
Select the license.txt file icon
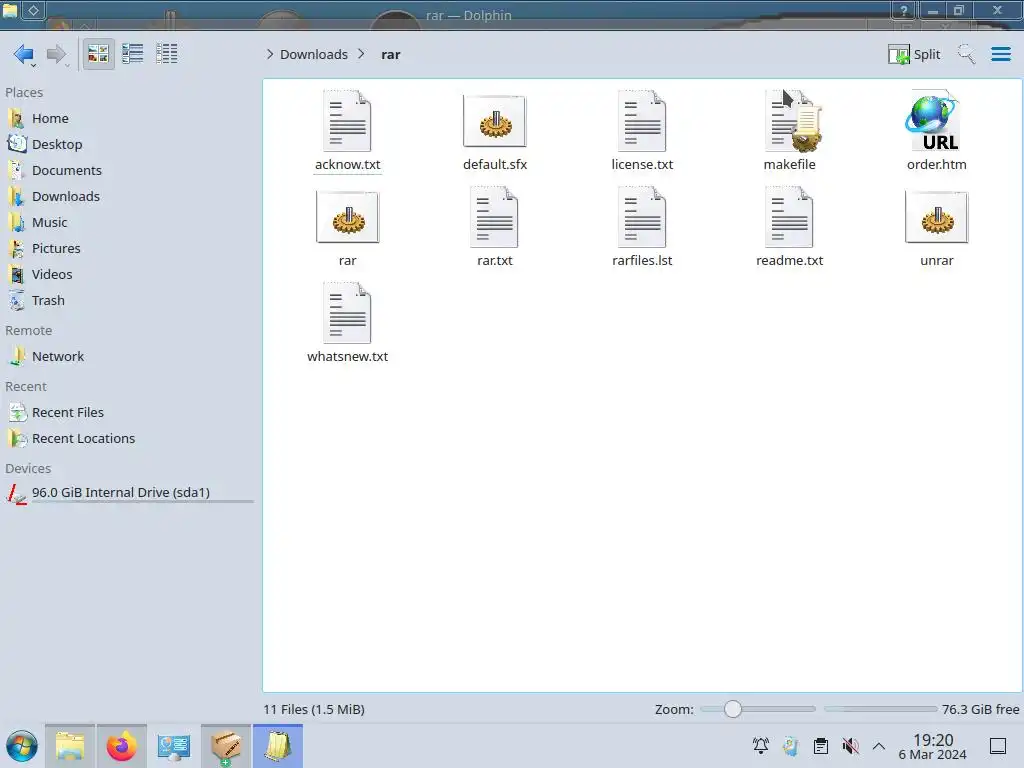point(642,121)
